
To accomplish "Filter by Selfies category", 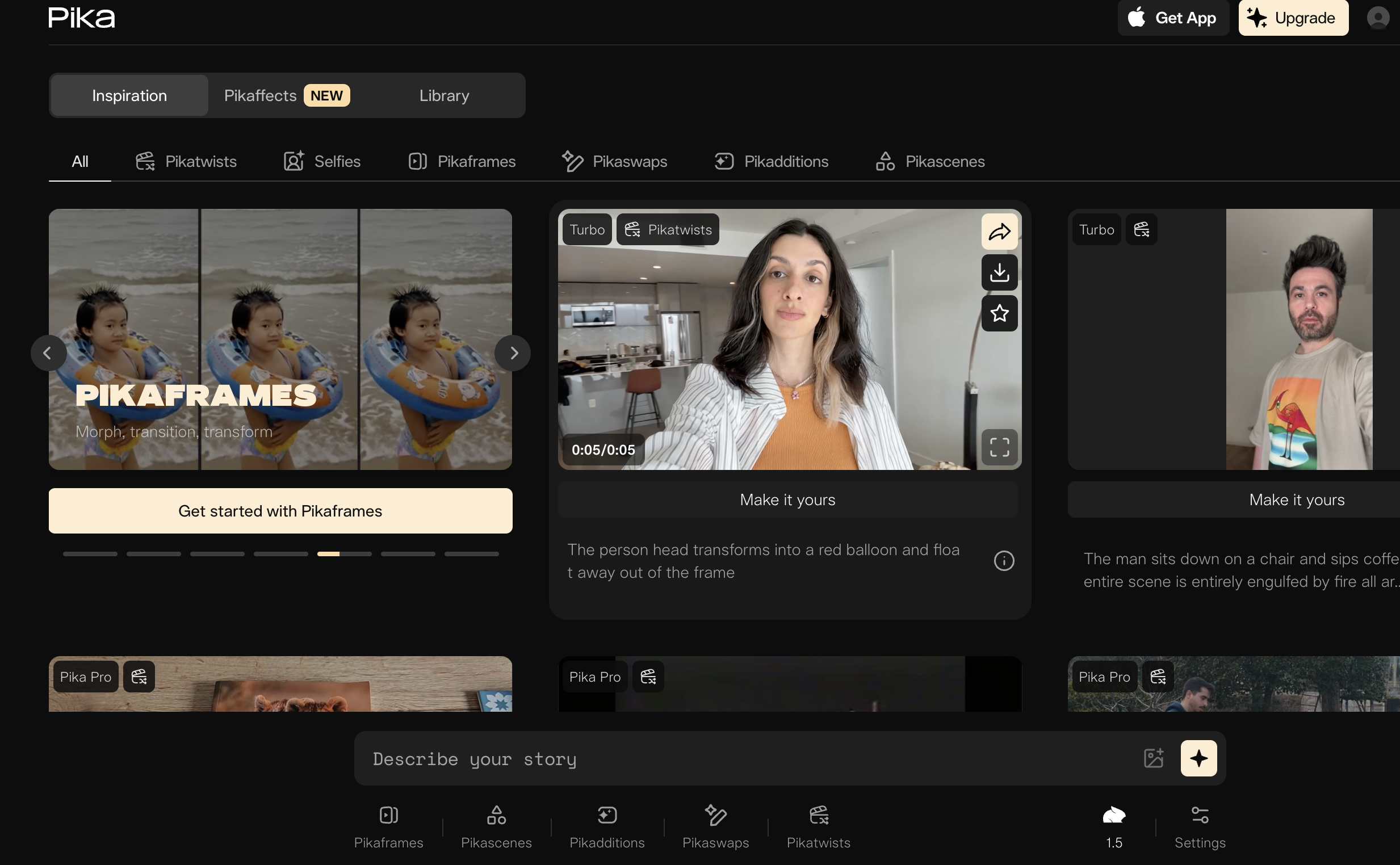I will (322, 161).
